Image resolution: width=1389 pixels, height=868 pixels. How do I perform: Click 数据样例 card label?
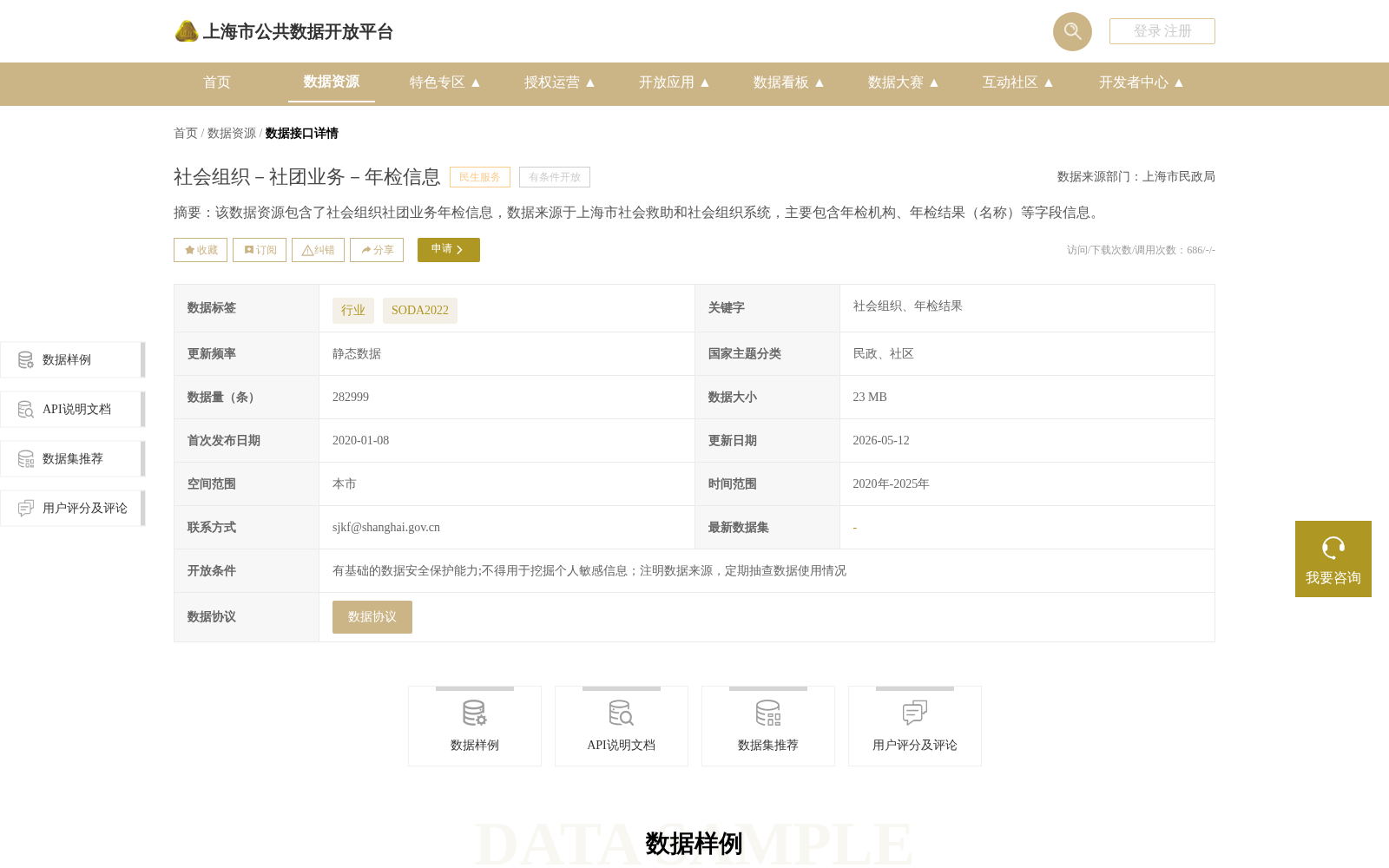pos(475,745)
